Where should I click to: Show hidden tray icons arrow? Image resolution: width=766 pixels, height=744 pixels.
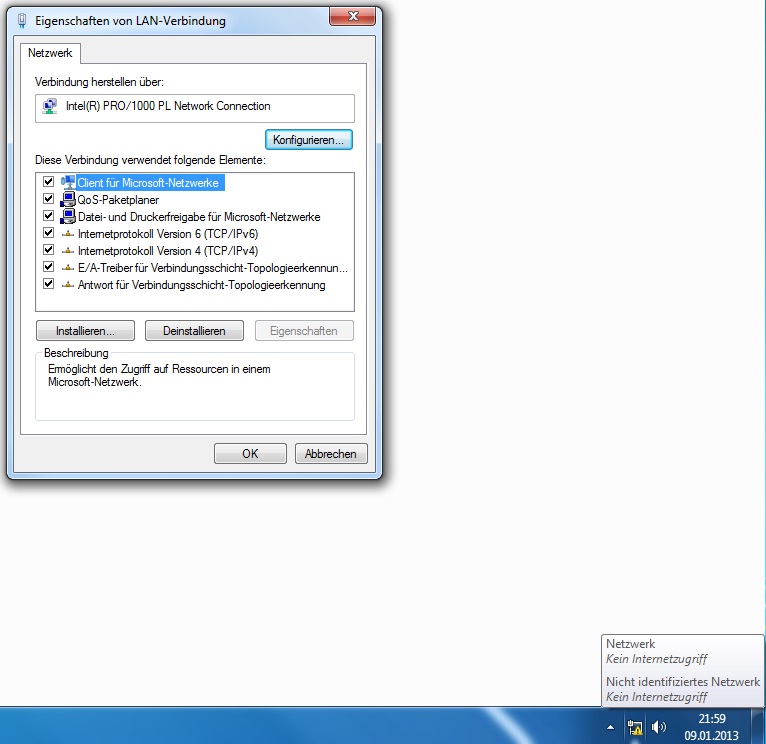610,727
